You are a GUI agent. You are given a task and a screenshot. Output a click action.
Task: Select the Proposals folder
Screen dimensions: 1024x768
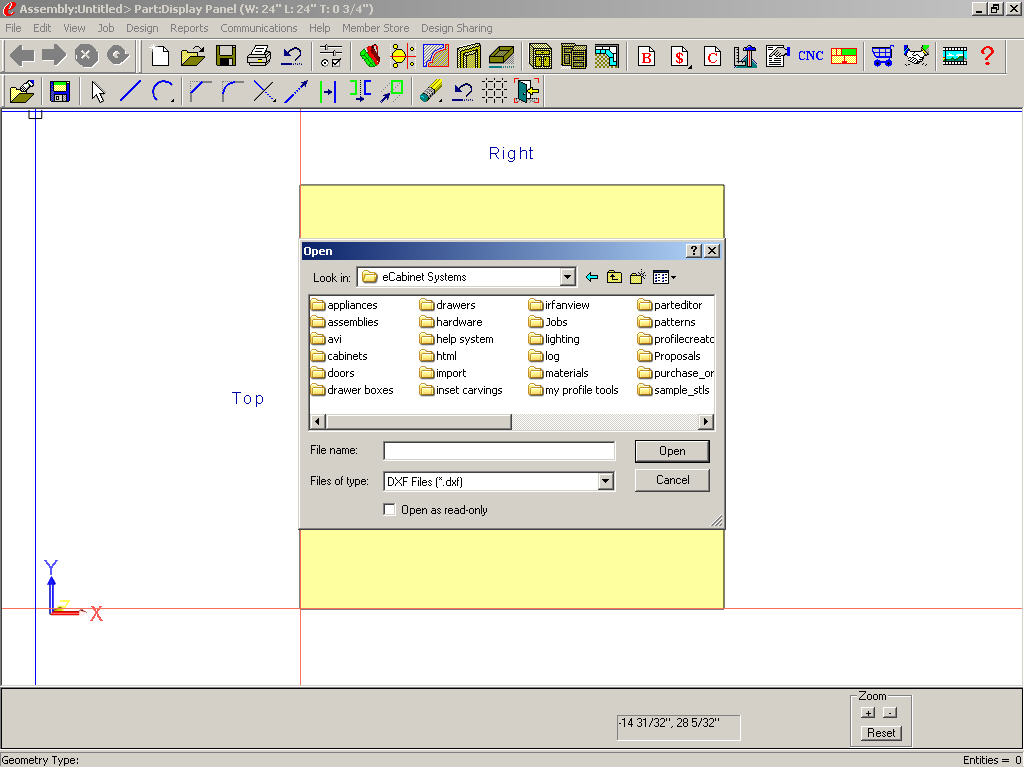pyautogui.click(x=669, y=356)
